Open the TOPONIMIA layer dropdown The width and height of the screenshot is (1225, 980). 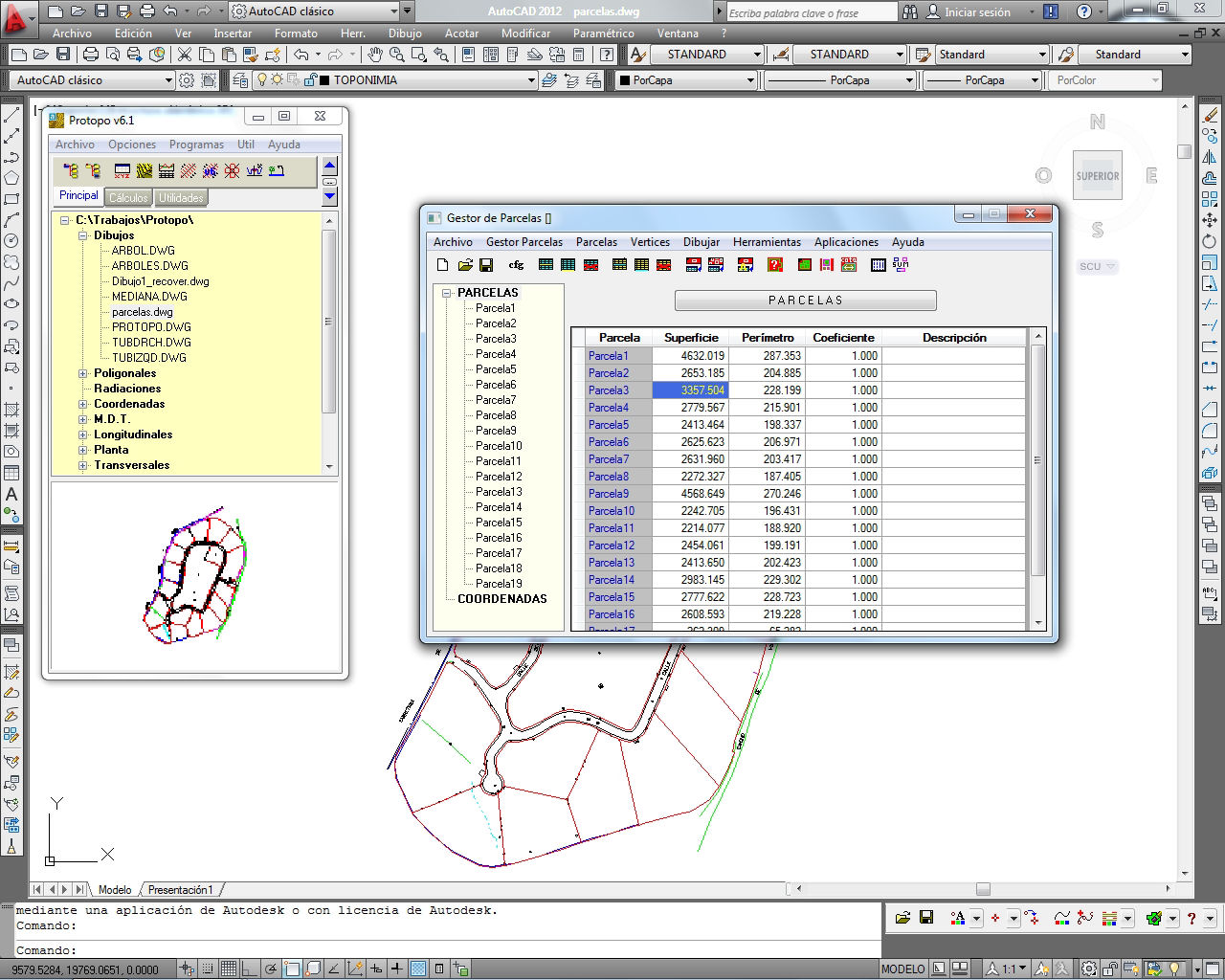tap(531, 80)
